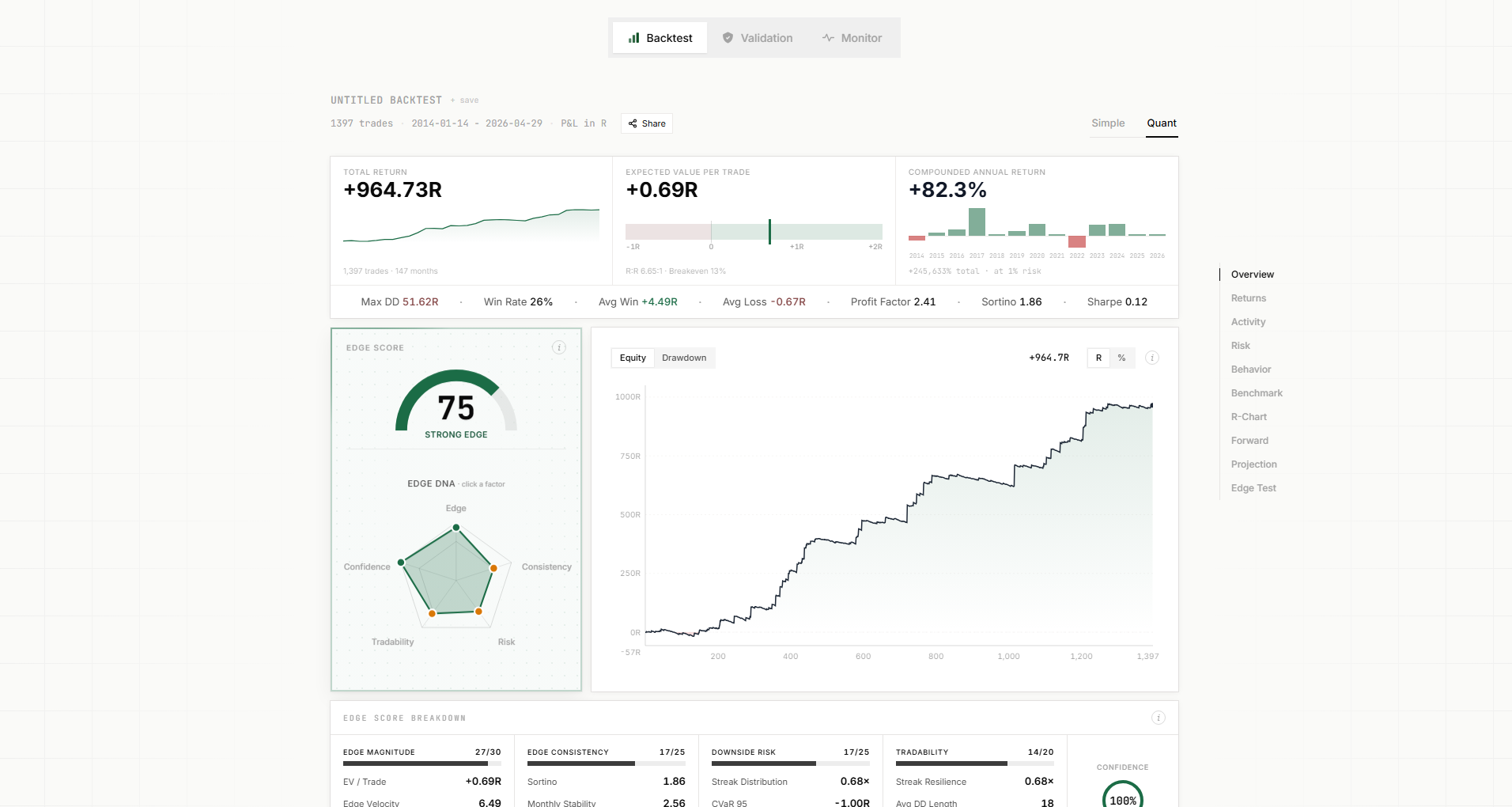This screenshot has width=1512, height=807.
Task: Jump to Projection section
Action: click(x=1253, y=464)
